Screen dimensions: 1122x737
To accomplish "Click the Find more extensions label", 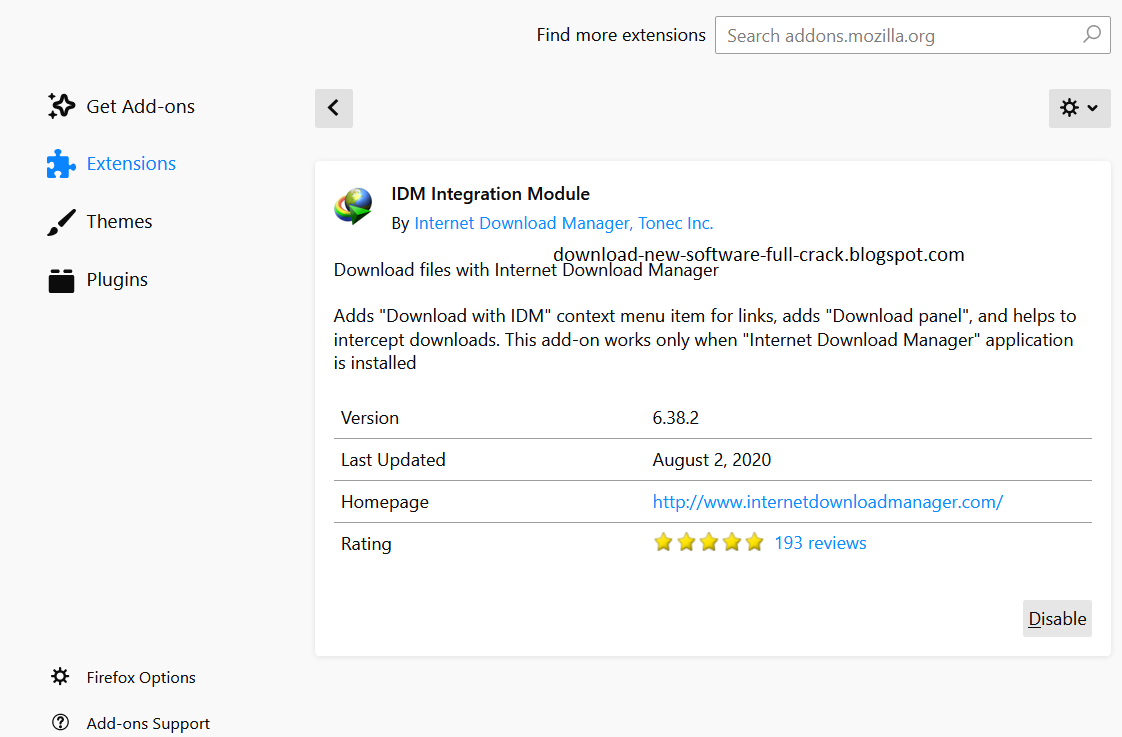I will coord(621,35).
